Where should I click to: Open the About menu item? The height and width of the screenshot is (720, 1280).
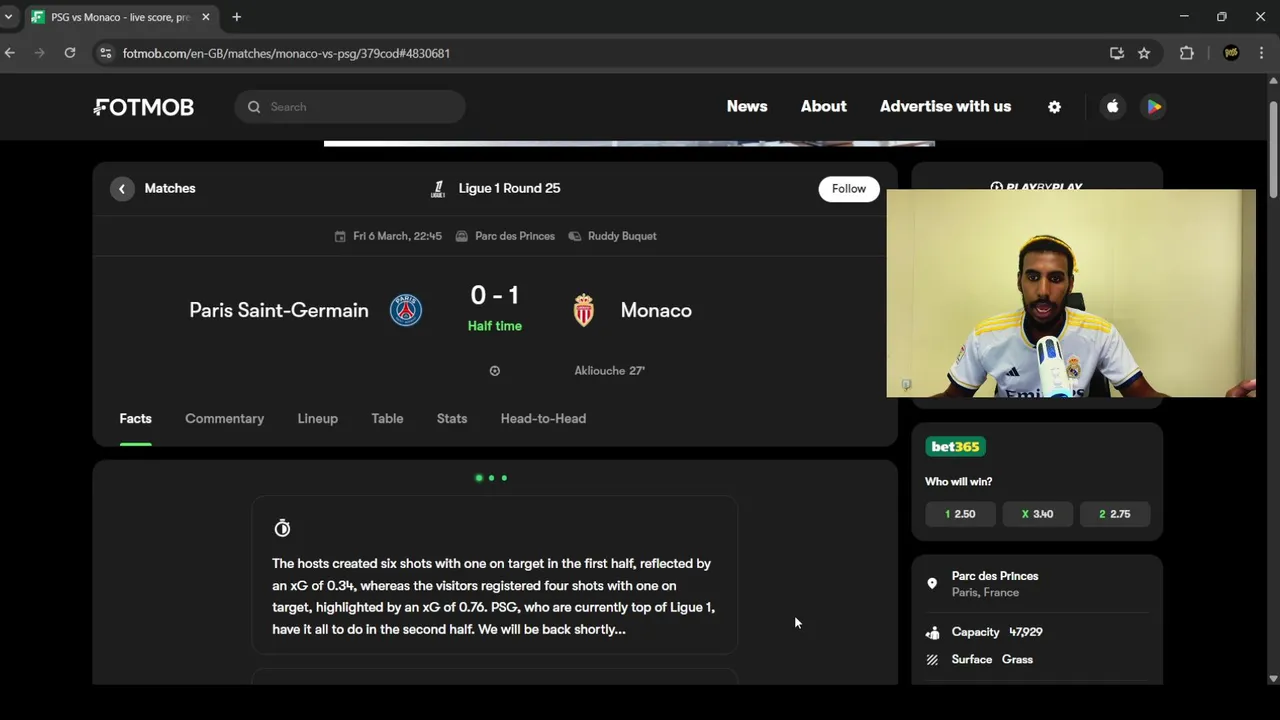[x=824, y=107]
